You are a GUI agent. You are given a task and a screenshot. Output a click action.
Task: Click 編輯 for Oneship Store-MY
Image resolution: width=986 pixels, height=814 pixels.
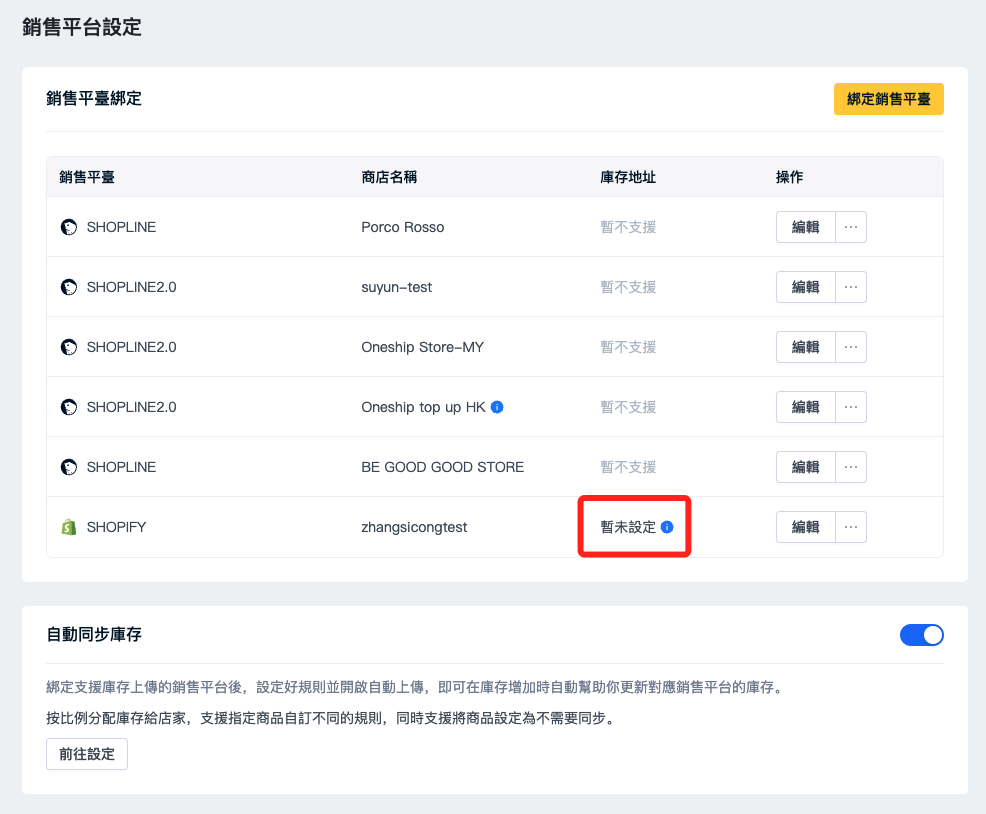[806, 347]
